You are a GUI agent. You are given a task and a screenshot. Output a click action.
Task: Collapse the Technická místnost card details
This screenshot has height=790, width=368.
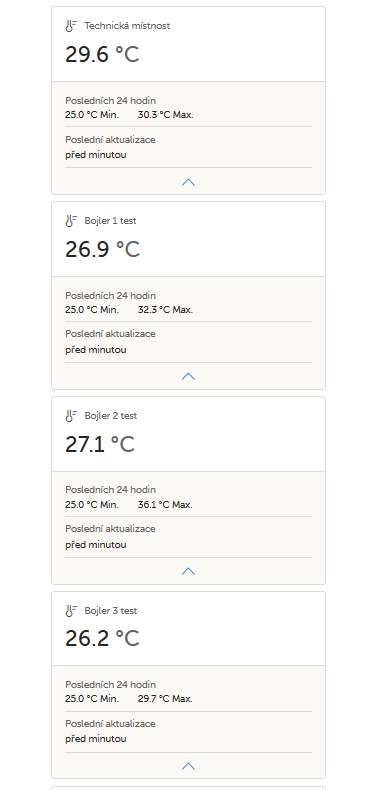(188, 182)
